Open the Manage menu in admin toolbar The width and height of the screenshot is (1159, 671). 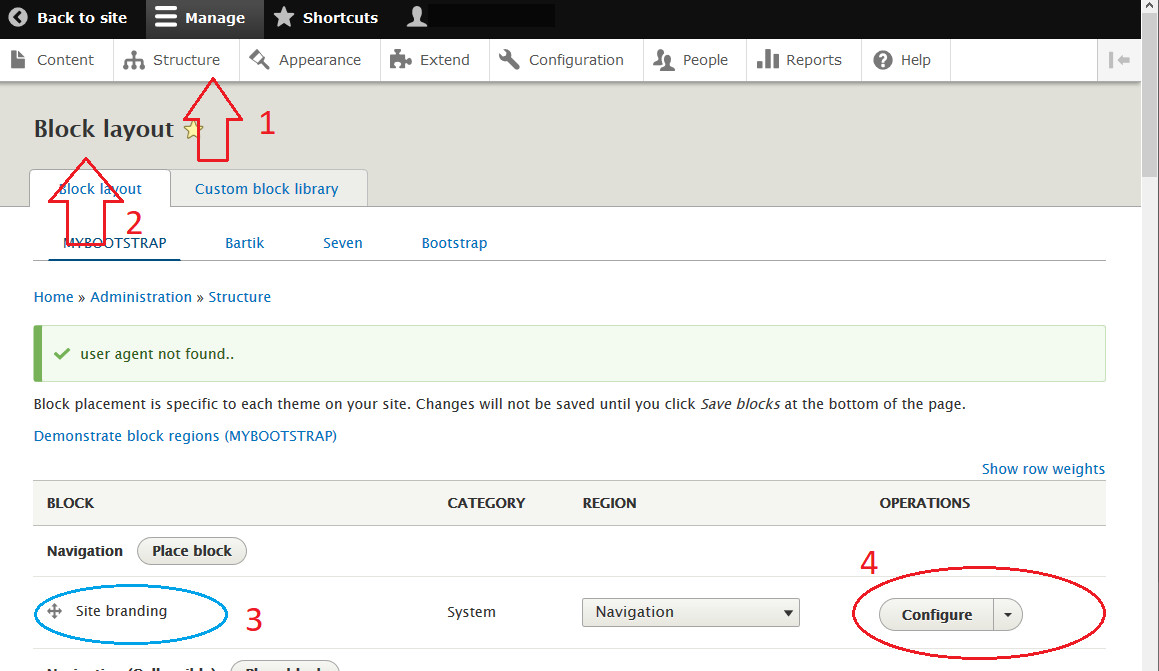point(166,17)
